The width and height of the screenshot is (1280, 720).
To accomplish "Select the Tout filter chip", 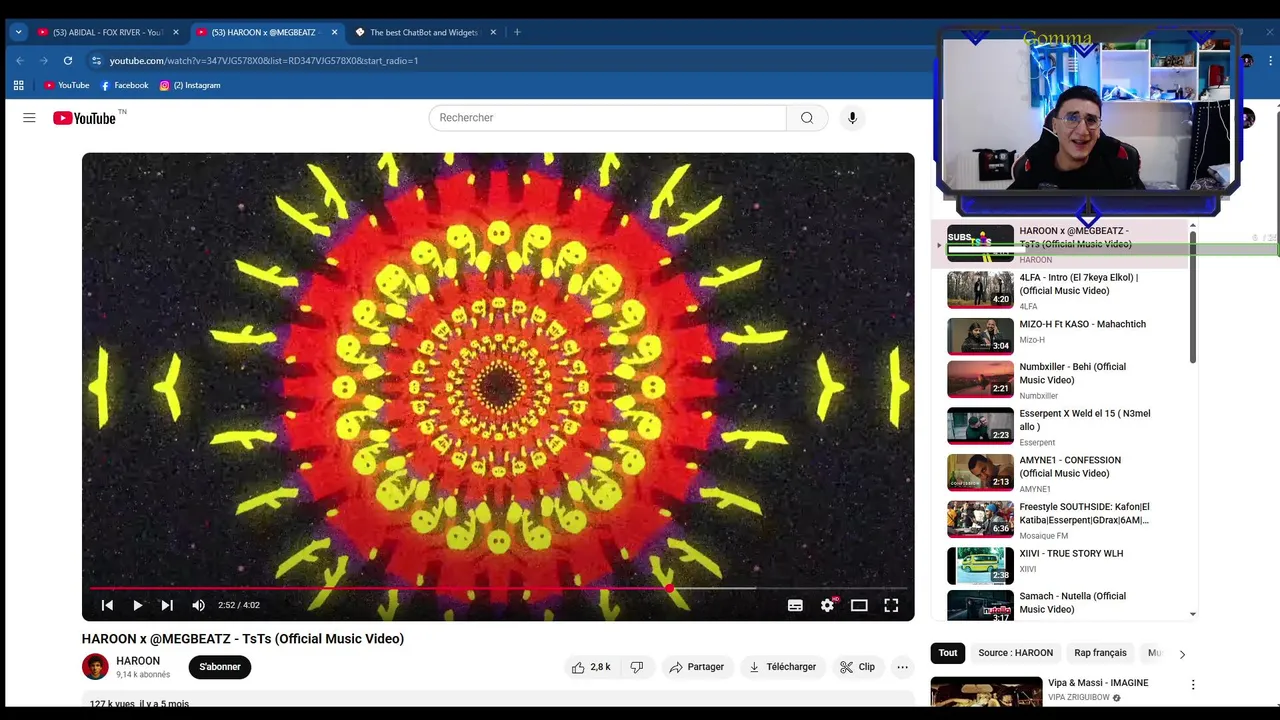I will (x=948, y=653).
